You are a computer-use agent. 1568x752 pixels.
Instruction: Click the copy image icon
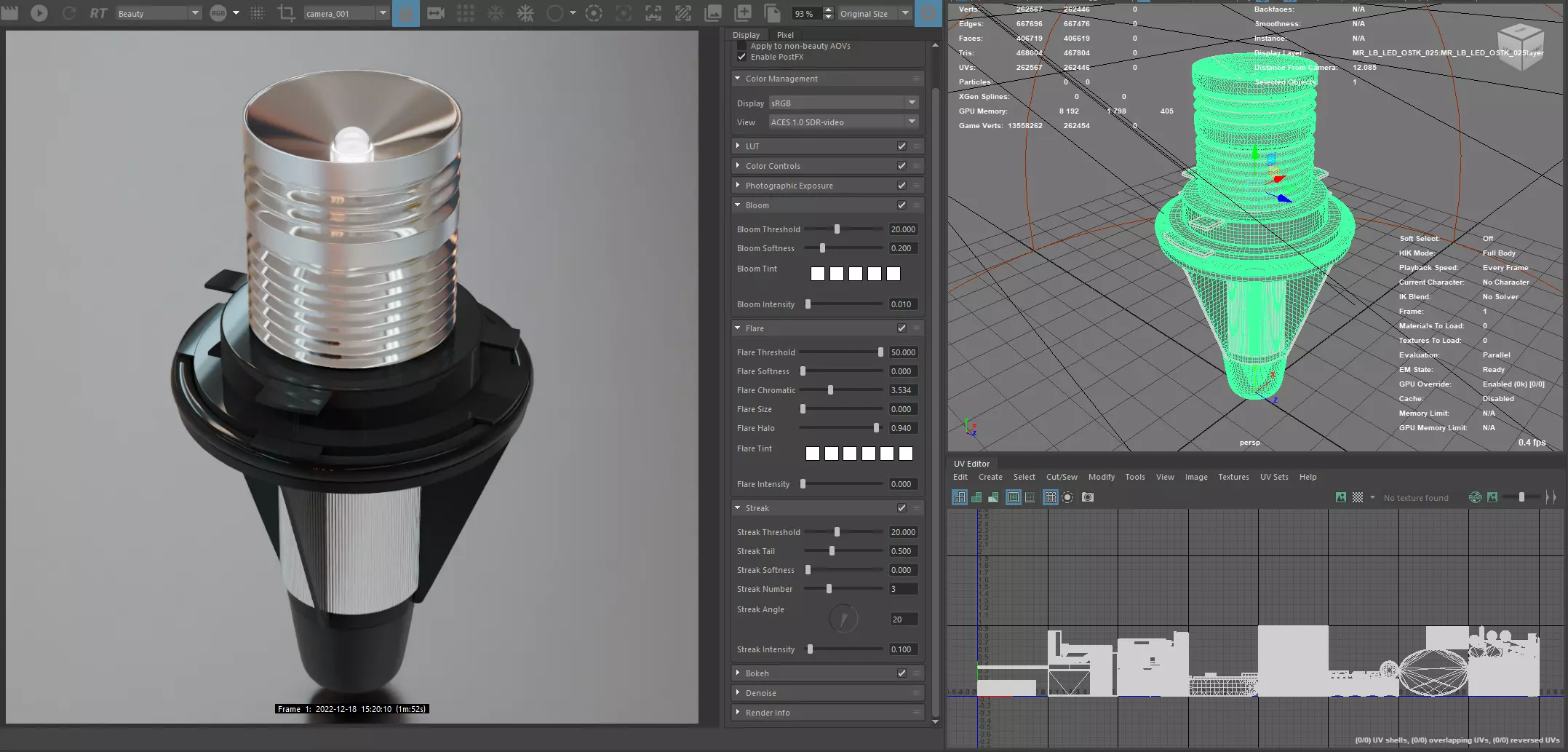773,13
